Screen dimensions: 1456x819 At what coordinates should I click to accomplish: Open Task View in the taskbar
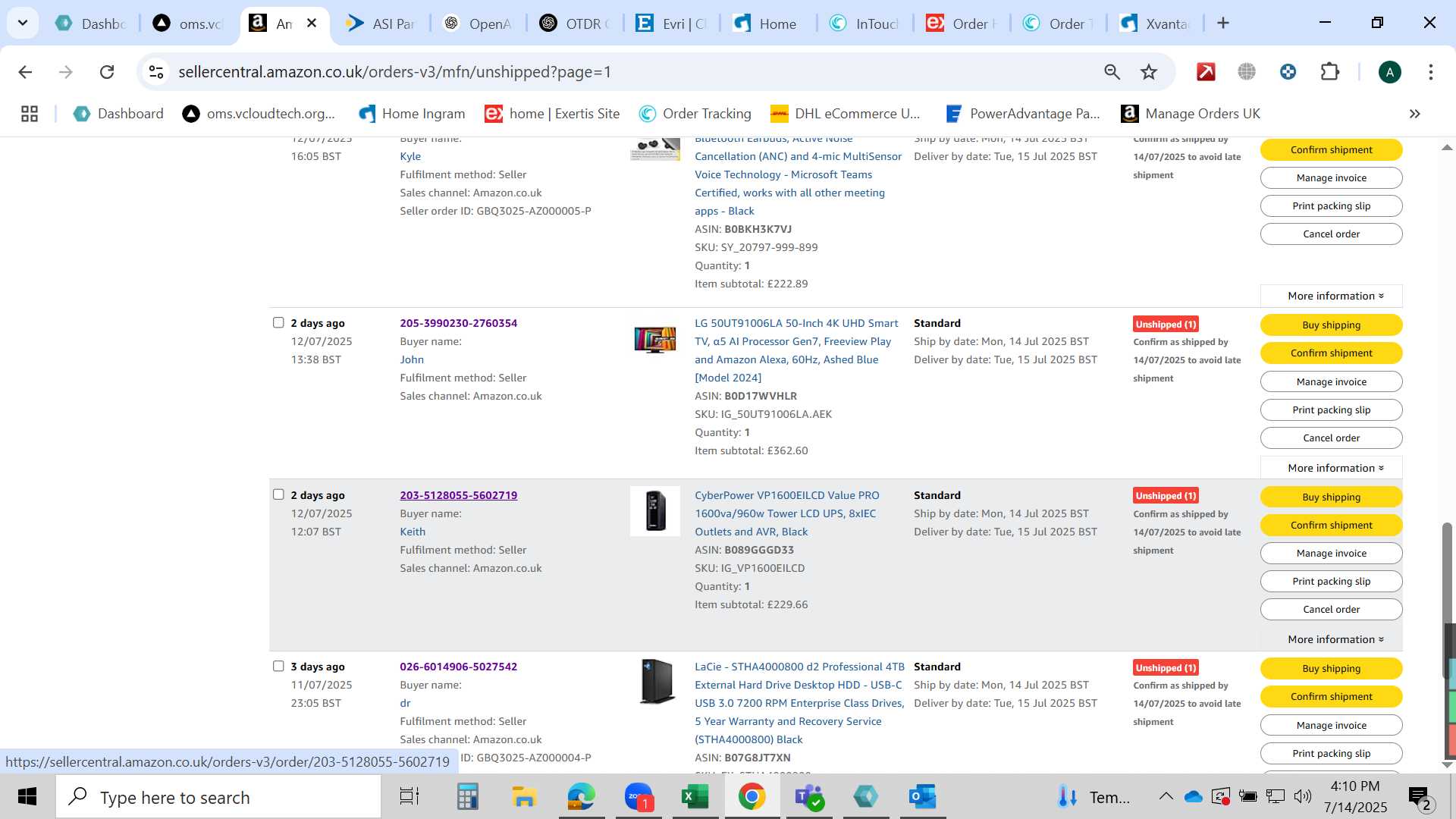(409, 797)
